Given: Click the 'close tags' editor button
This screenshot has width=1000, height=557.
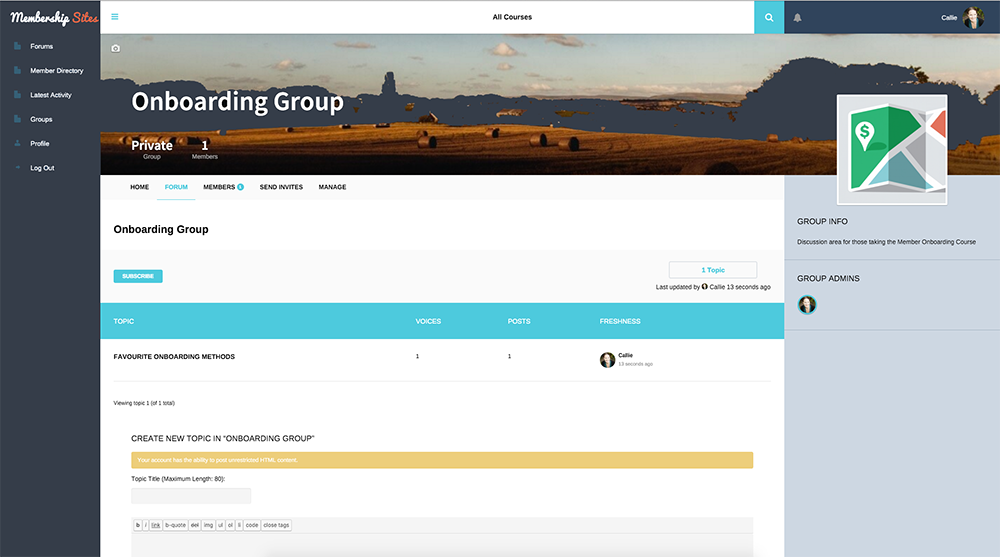Looking at the screenshot, I should click(276, 525).
